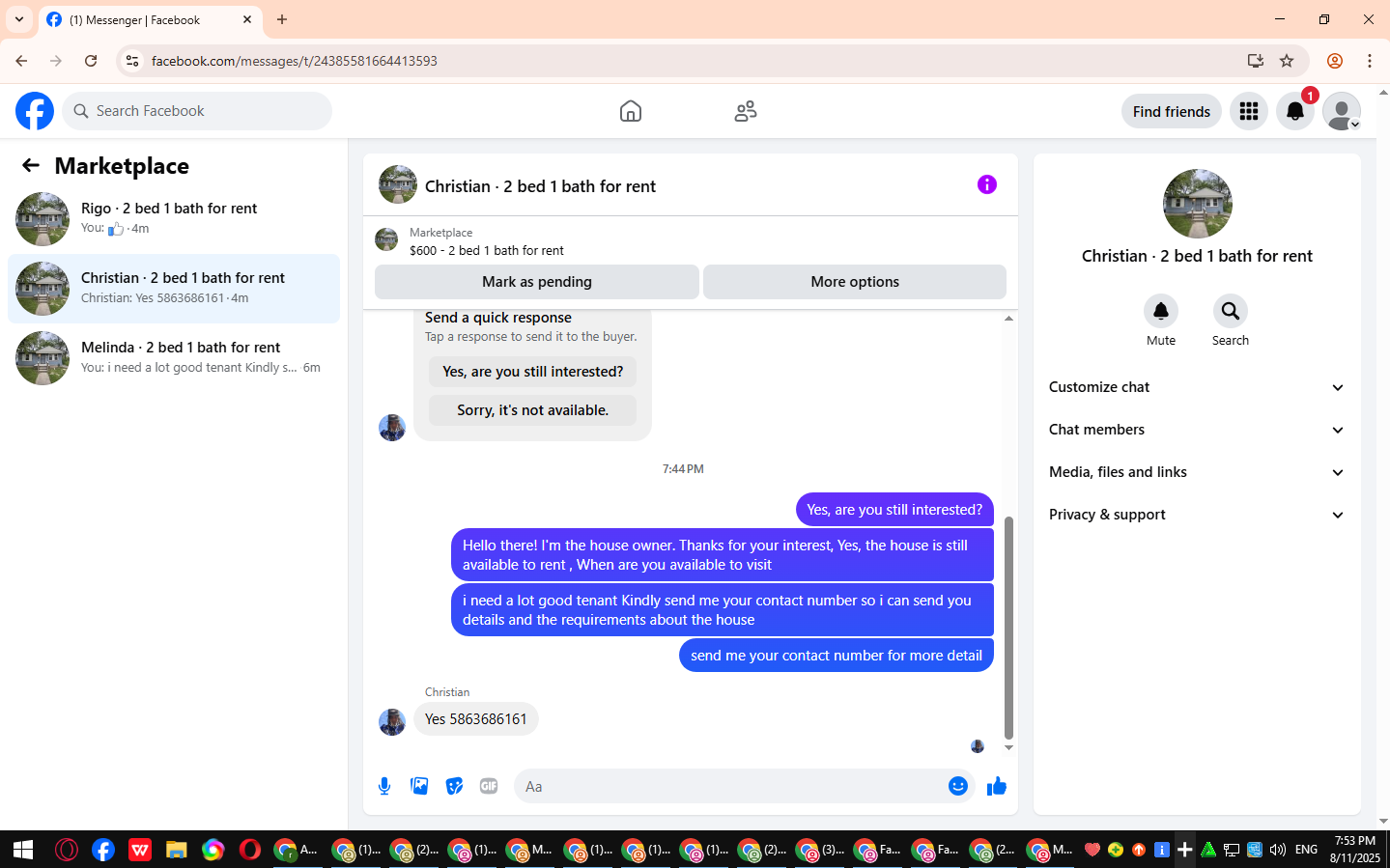Open Chrome profile icon
1390x868 pixels.
(1335, 61)
